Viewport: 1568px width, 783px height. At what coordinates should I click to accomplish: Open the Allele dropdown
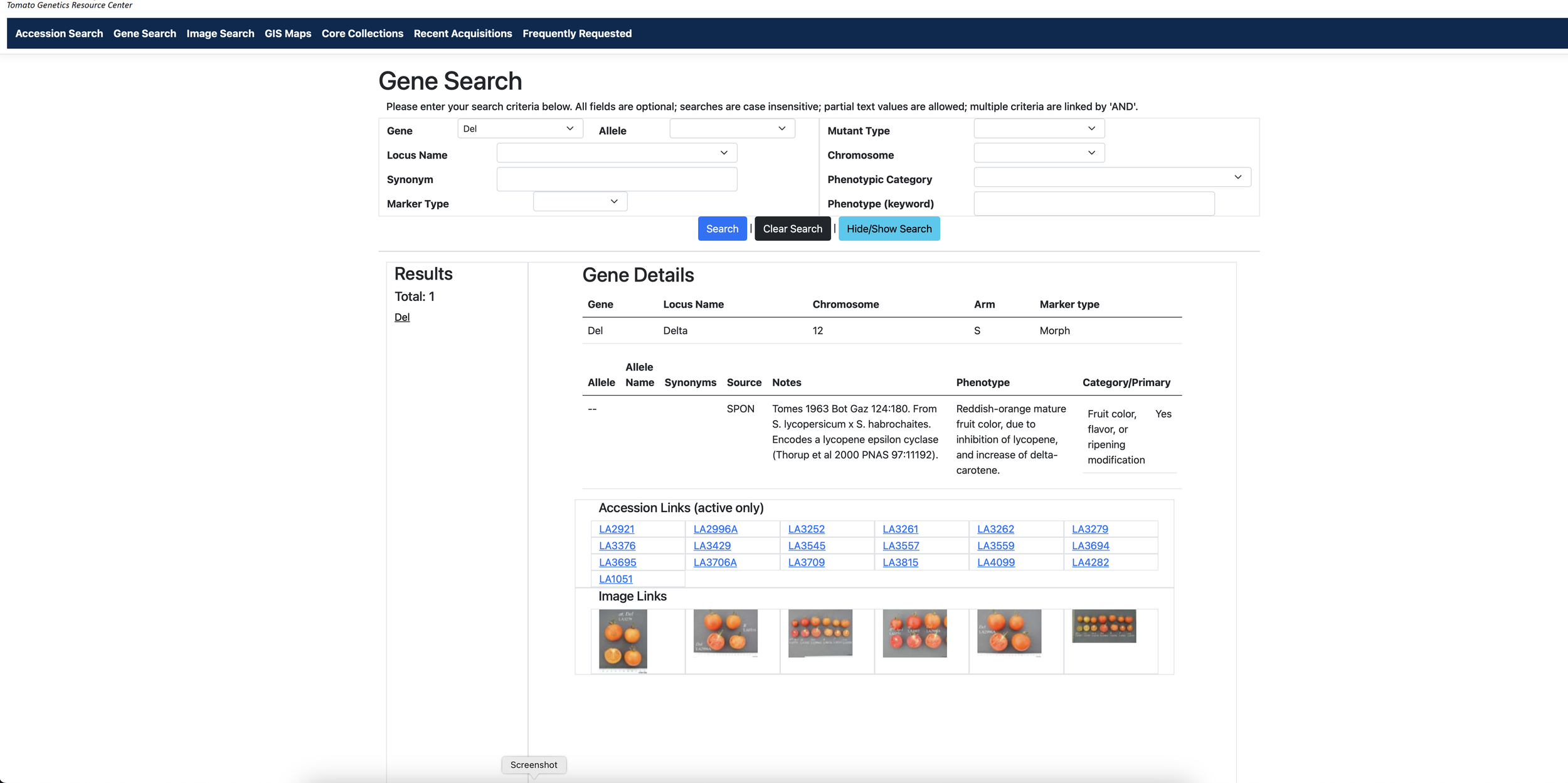[731, 129]
